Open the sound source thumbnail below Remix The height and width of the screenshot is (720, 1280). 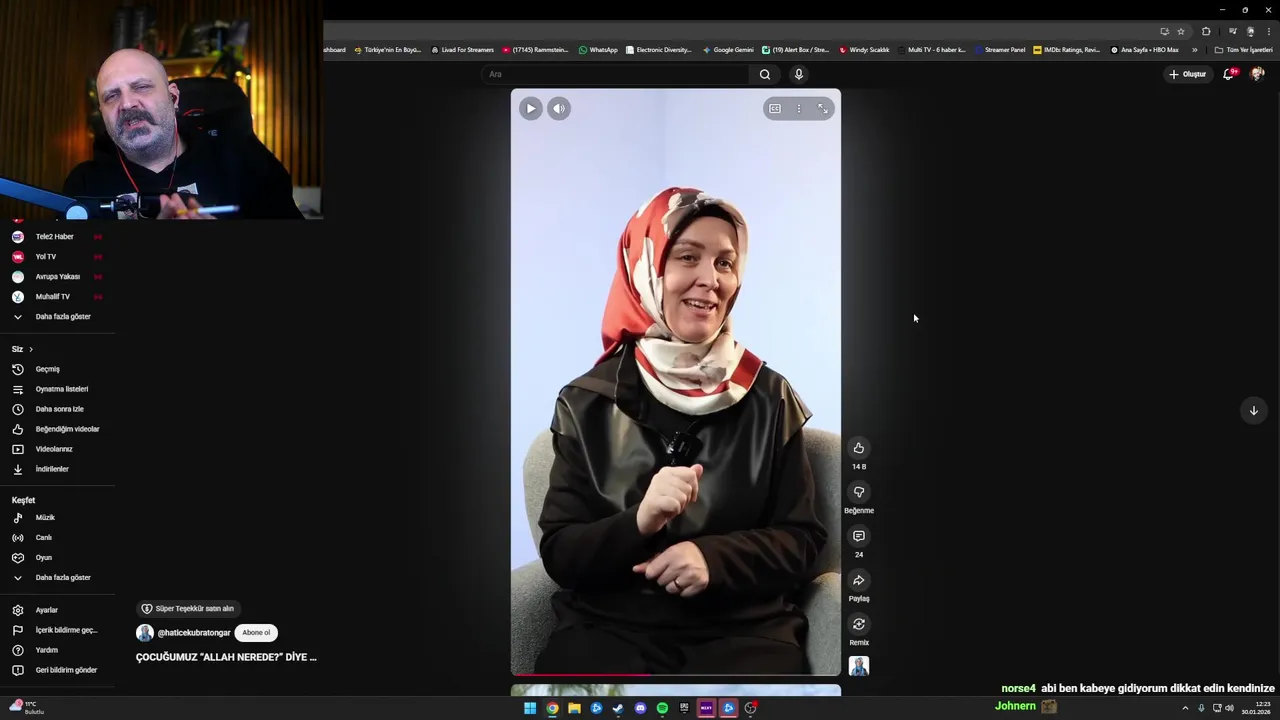click(x=858, y=666)
